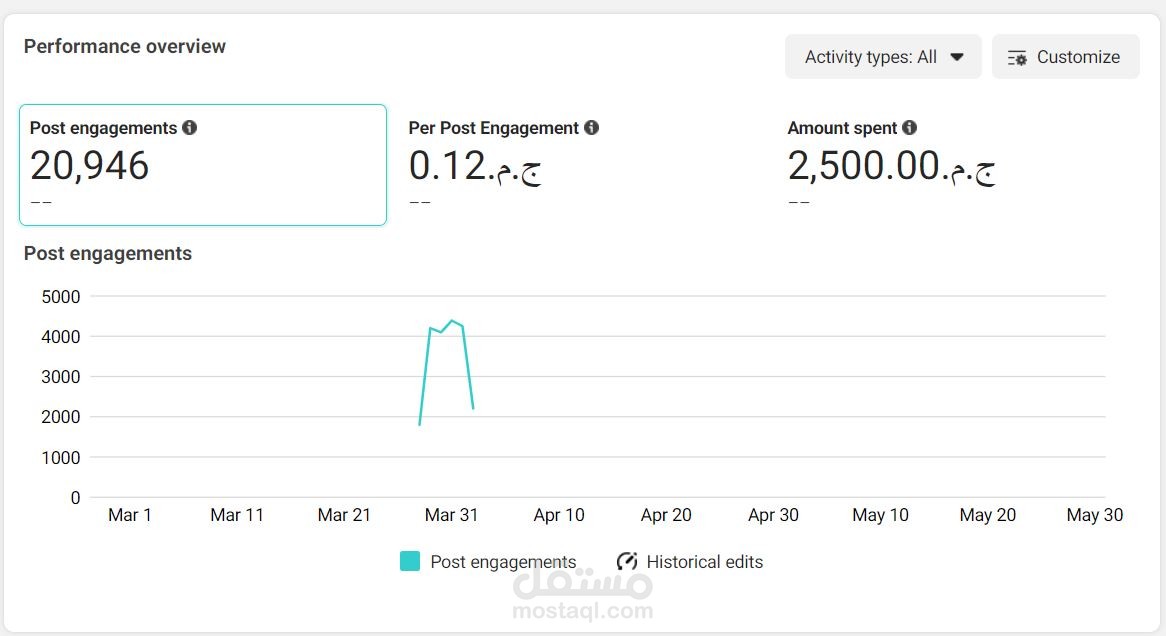Click the Mar 31 x-axis label
1166x636 pixels.
(x=451, y=515)
